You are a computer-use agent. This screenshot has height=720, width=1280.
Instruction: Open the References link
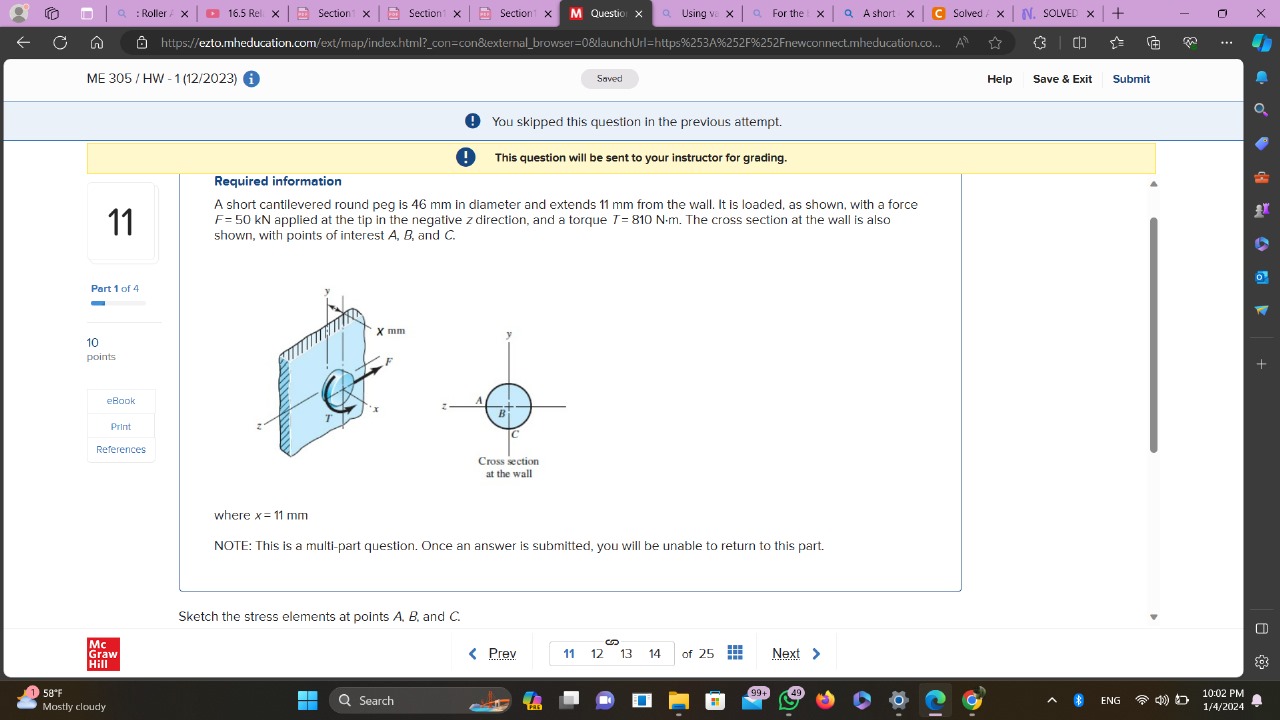(120, 449)
